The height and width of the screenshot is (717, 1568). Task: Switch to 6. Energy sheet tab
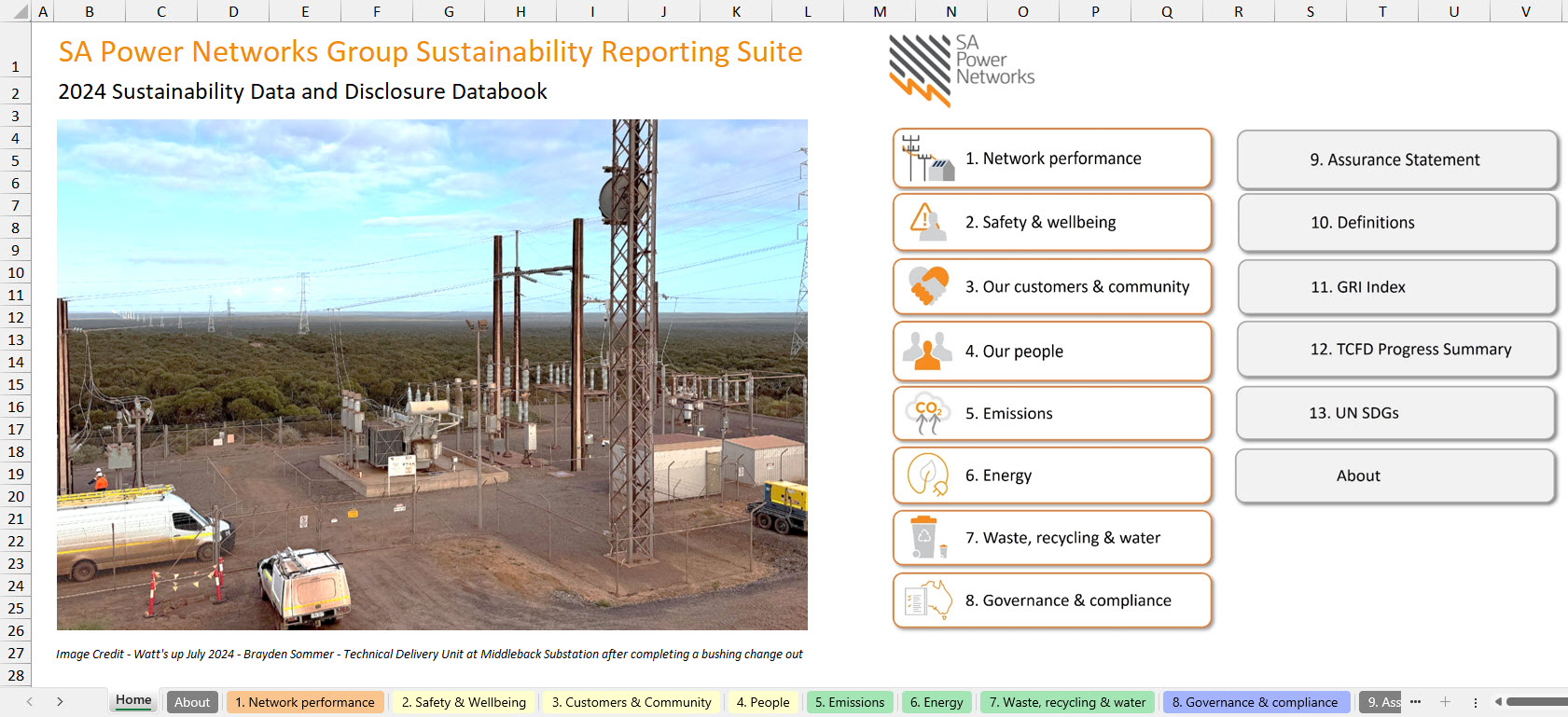click(937, 702)
